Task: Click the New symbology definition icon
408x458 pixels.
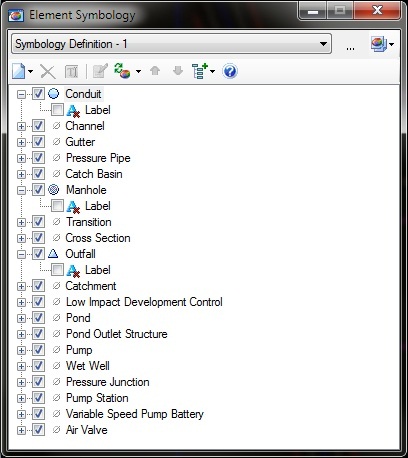Action: coord(19,71)
